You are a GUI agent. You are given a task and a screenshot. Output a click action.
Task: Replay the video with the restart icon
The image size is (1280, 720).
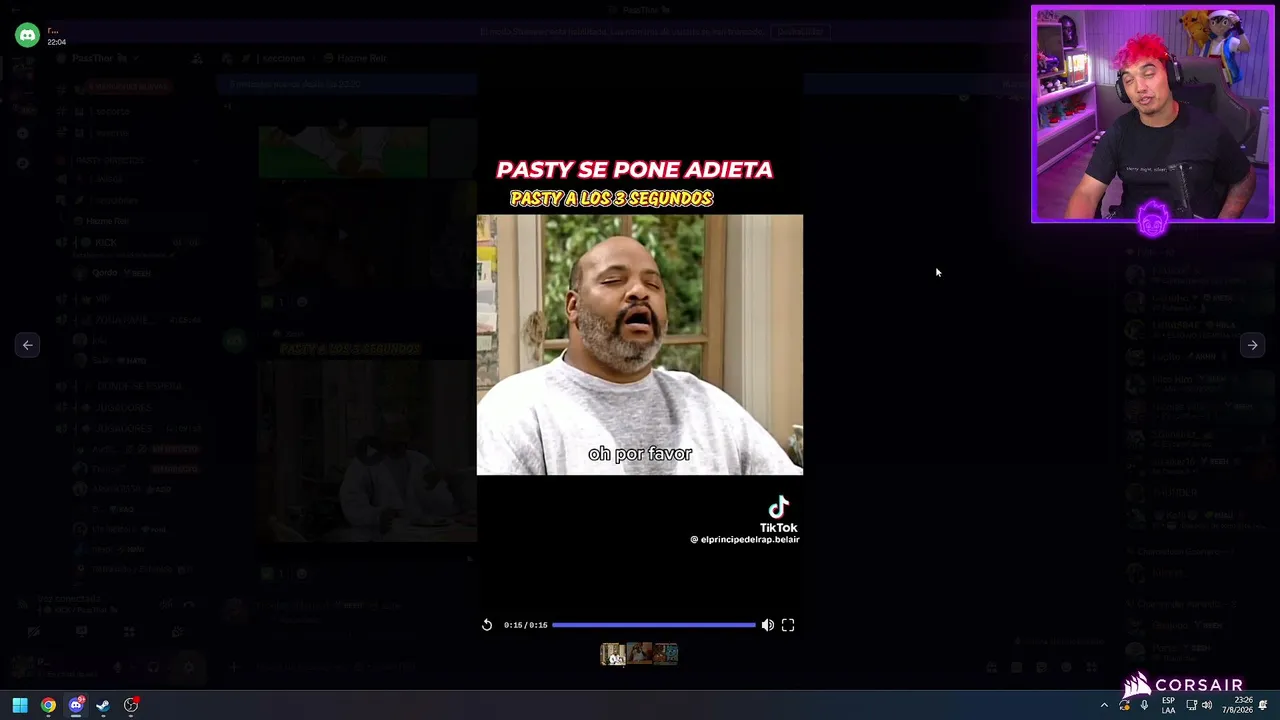click(487, 625)
